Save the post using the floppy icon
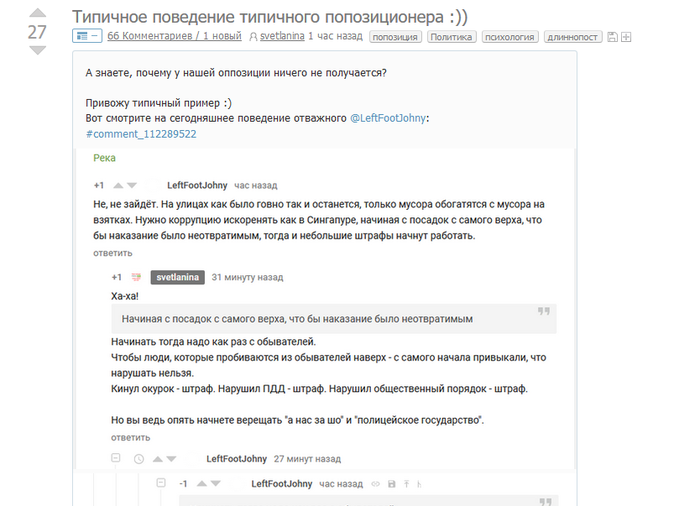 coord(612,37)
